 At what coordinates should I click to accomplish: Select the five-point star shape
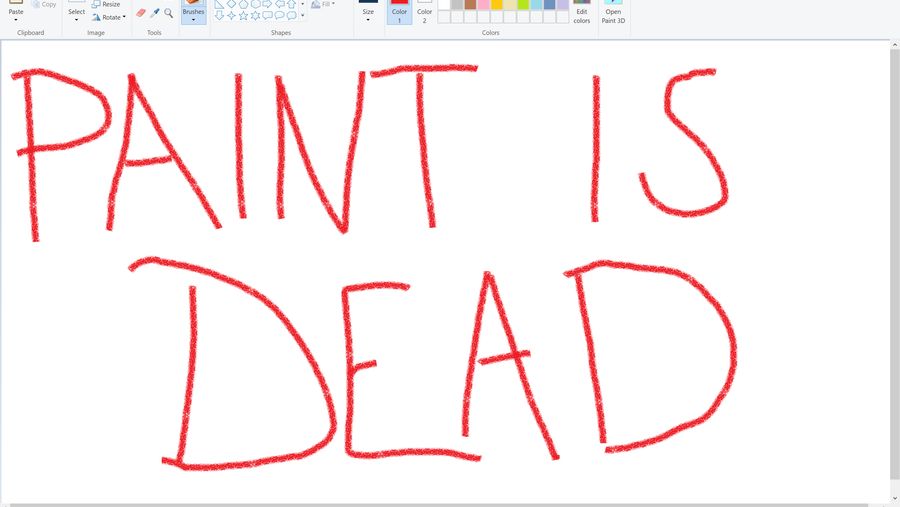243,16
